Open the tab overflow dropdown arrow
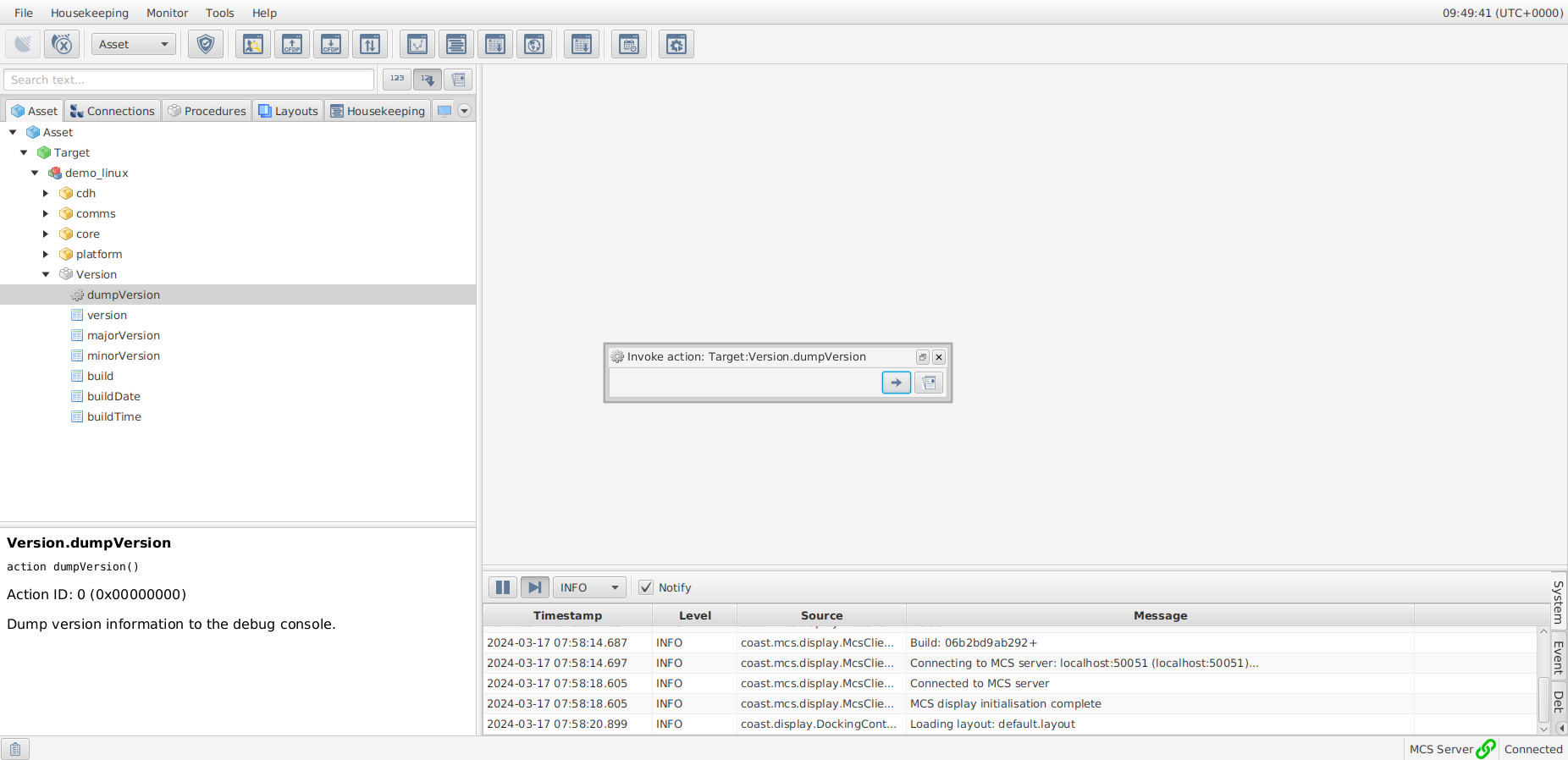The height and width of the screenshot is (760, 1568). click(x=464, y=111)
